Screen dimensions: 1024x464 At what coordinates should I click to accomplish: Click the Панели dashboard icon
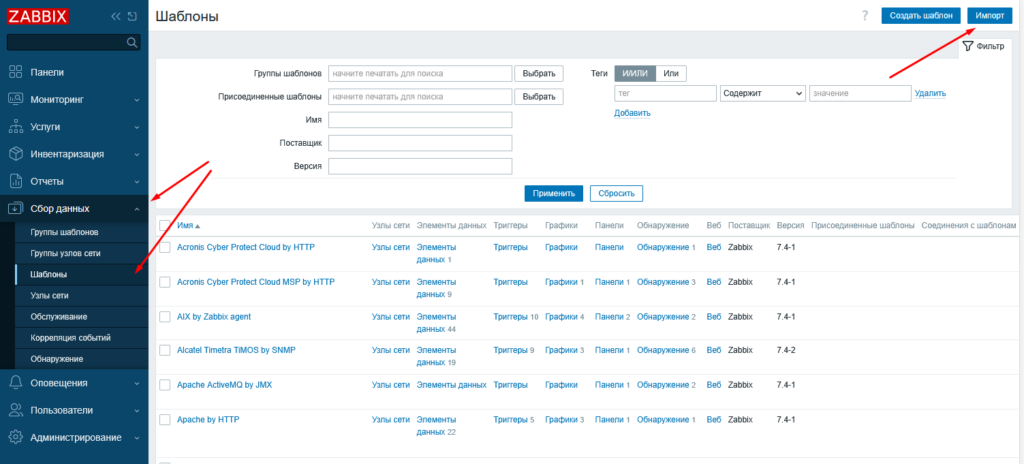click(x=15, y=72)
